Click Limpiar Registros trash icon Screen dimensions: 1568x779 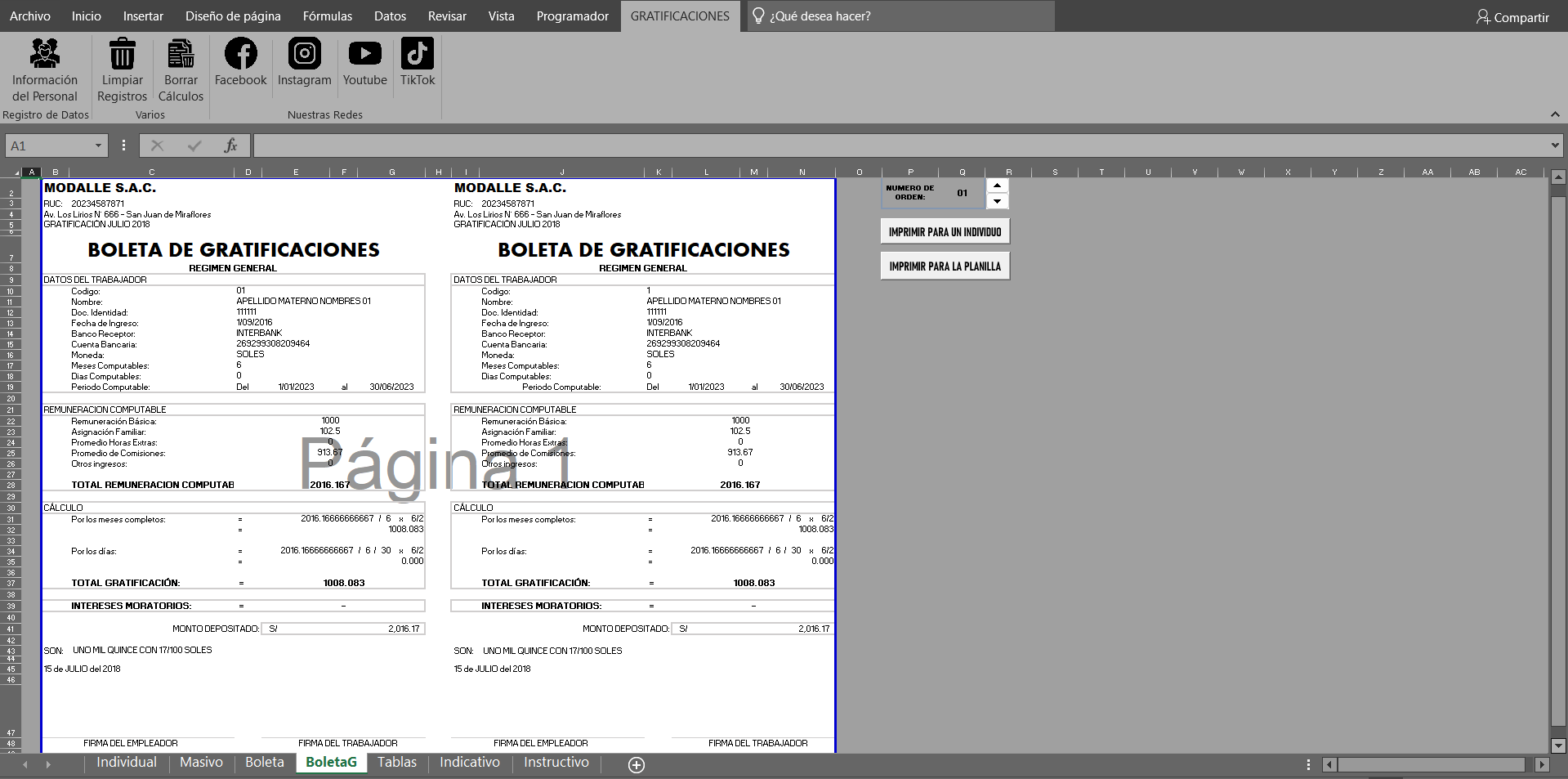[x=122, y=54]
